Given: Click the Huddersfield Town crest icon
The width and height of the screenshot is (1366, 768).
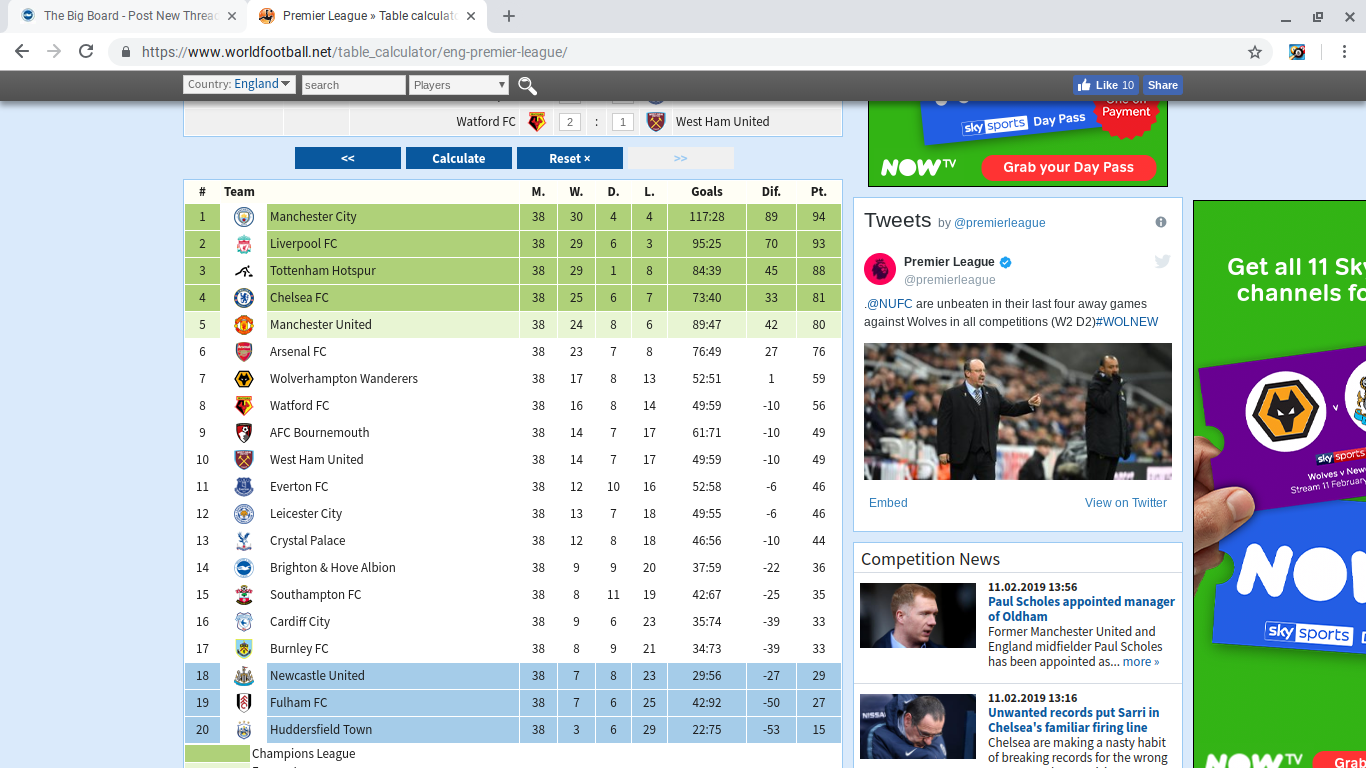Looking at the screenshot, I should 244,730.
